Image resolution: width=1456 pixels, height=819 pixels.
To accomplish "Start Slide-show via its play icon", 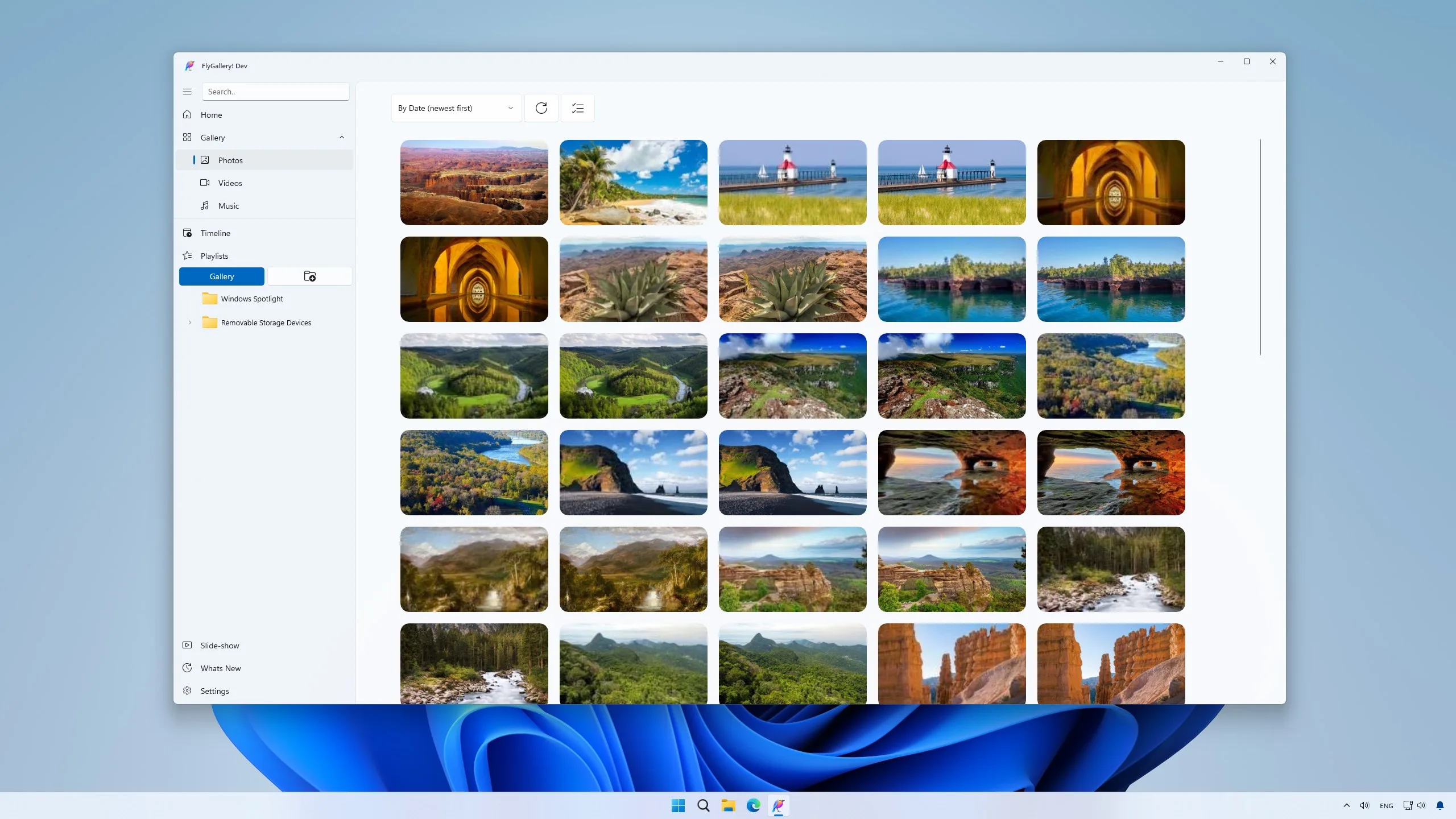I will click(187, 646).
